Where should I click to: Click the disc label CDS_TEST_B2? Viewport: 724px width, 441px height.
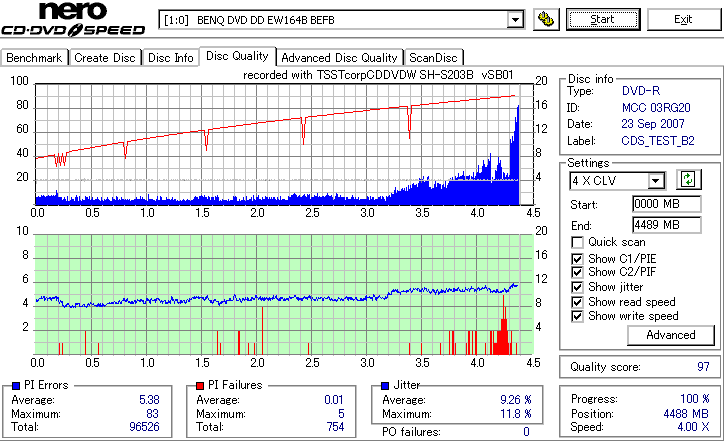pos(658,141)
